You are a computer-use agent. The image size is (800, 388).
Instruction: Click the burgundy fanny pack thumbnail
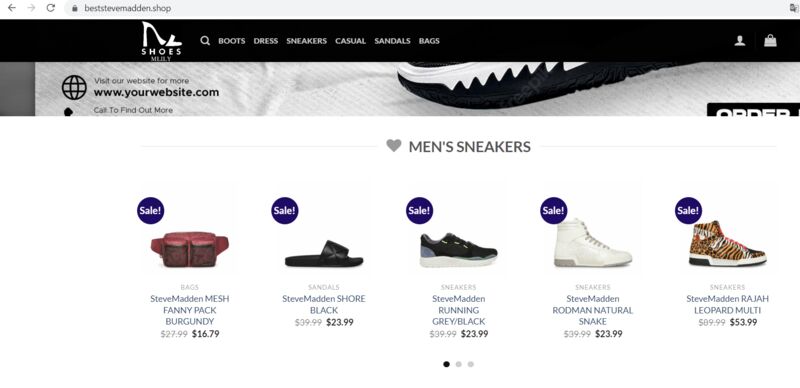pos(190,250)
